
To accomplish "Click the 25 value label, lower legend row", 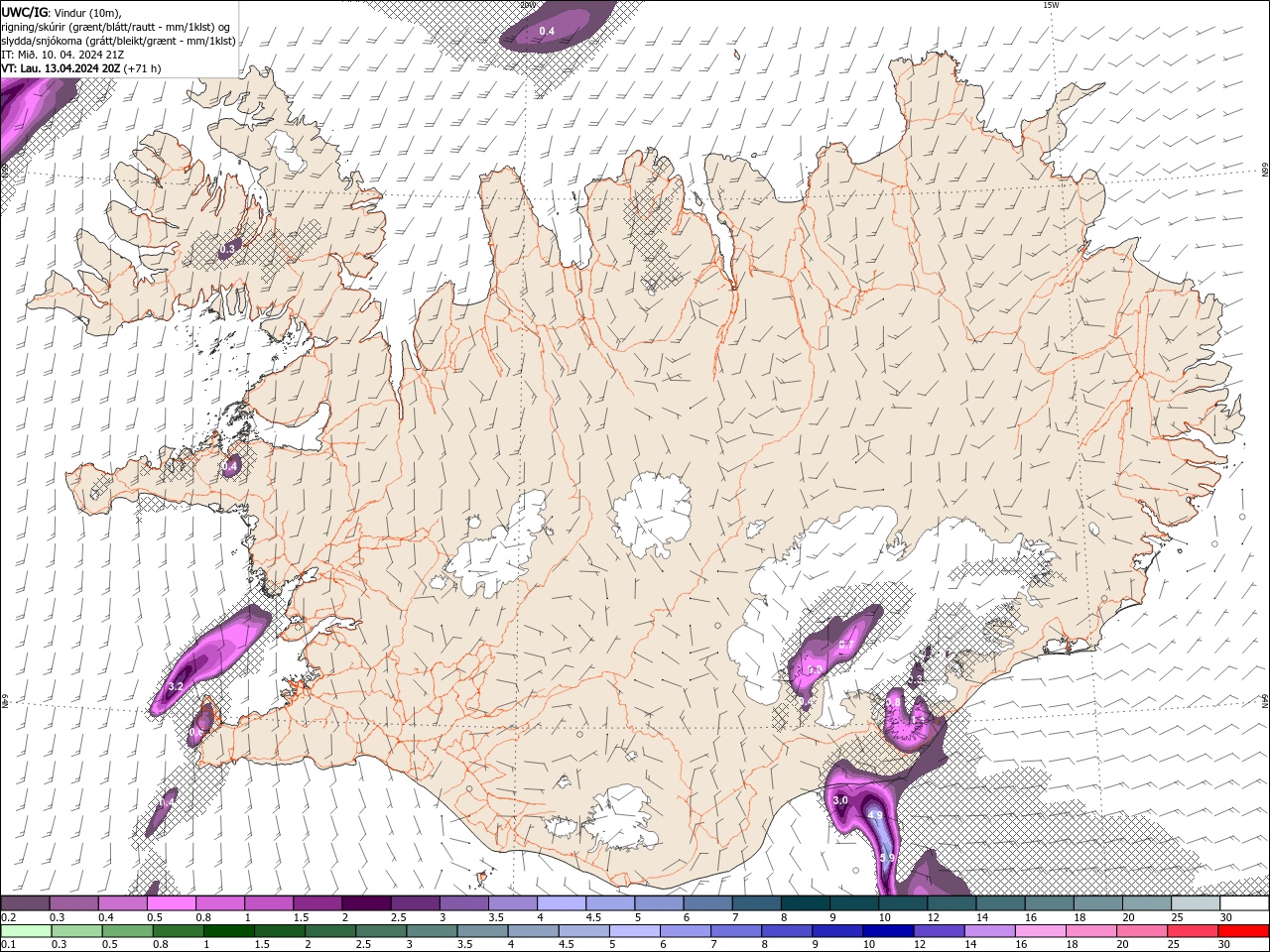I will 1173,945.
